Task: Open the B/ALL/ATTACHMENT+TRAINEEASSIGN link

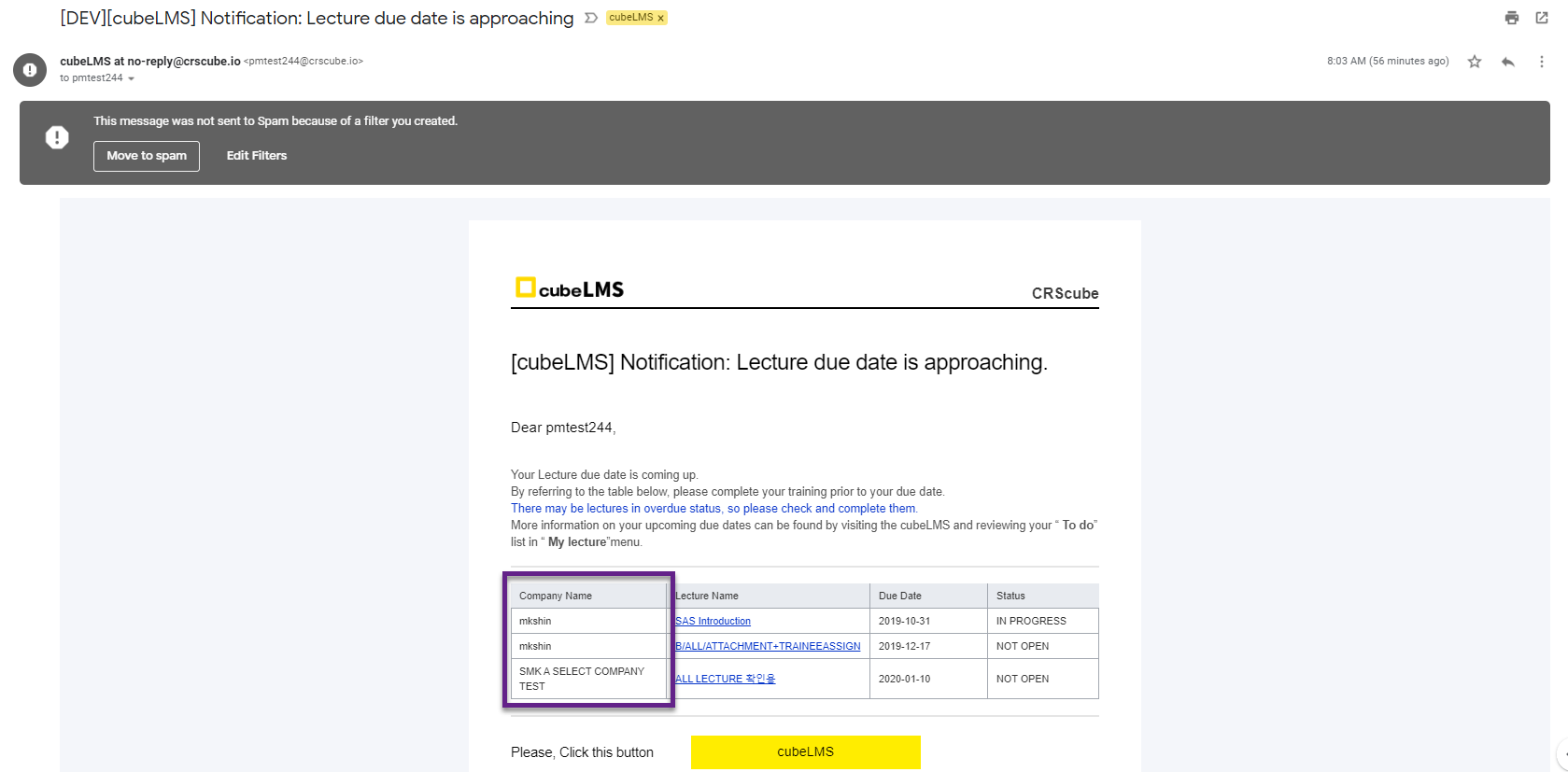Action: pyautogui.click(x=768, y=646)
